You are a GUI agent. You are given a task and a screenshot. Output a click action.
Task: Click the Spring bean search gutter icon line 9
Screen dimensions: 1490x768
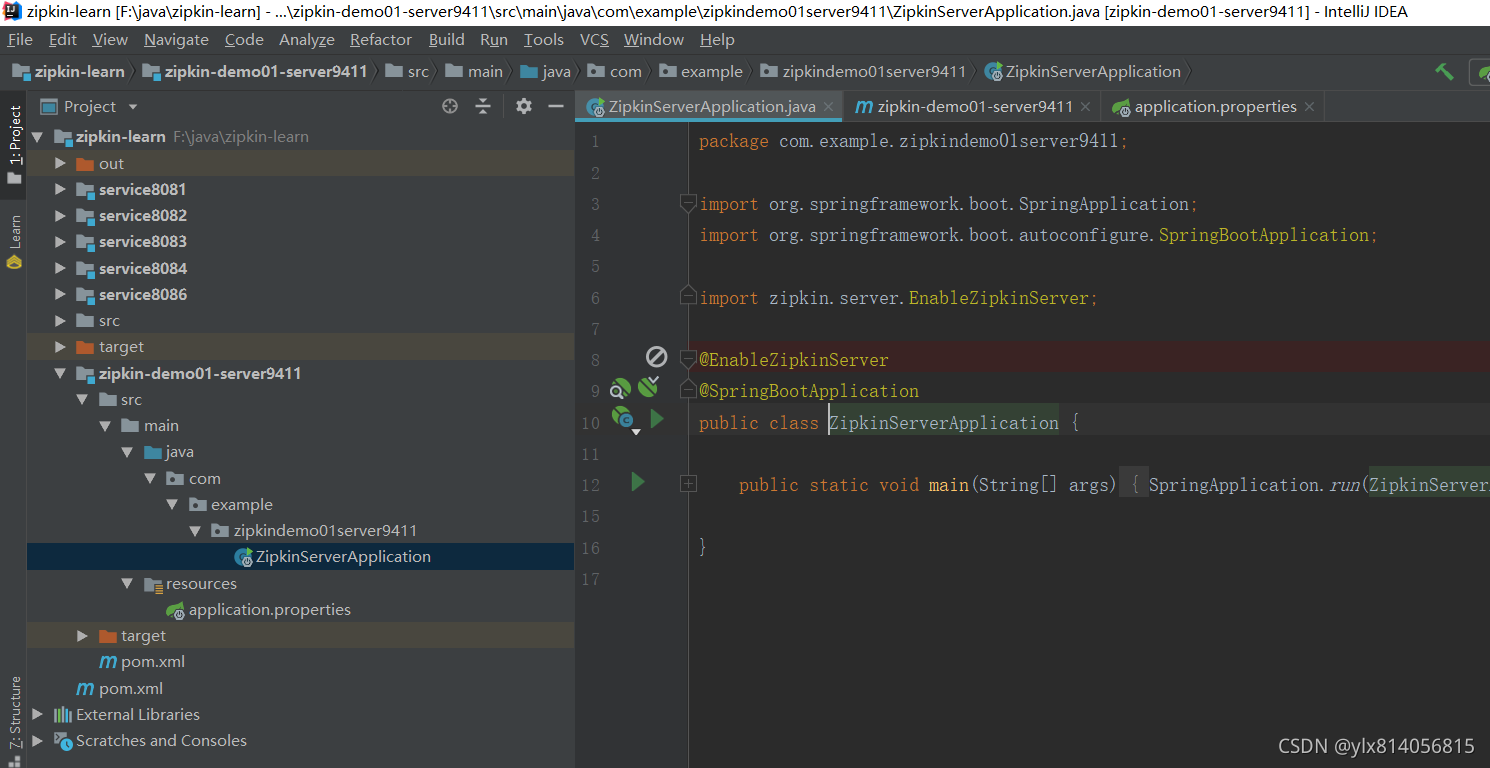[621, 390]
